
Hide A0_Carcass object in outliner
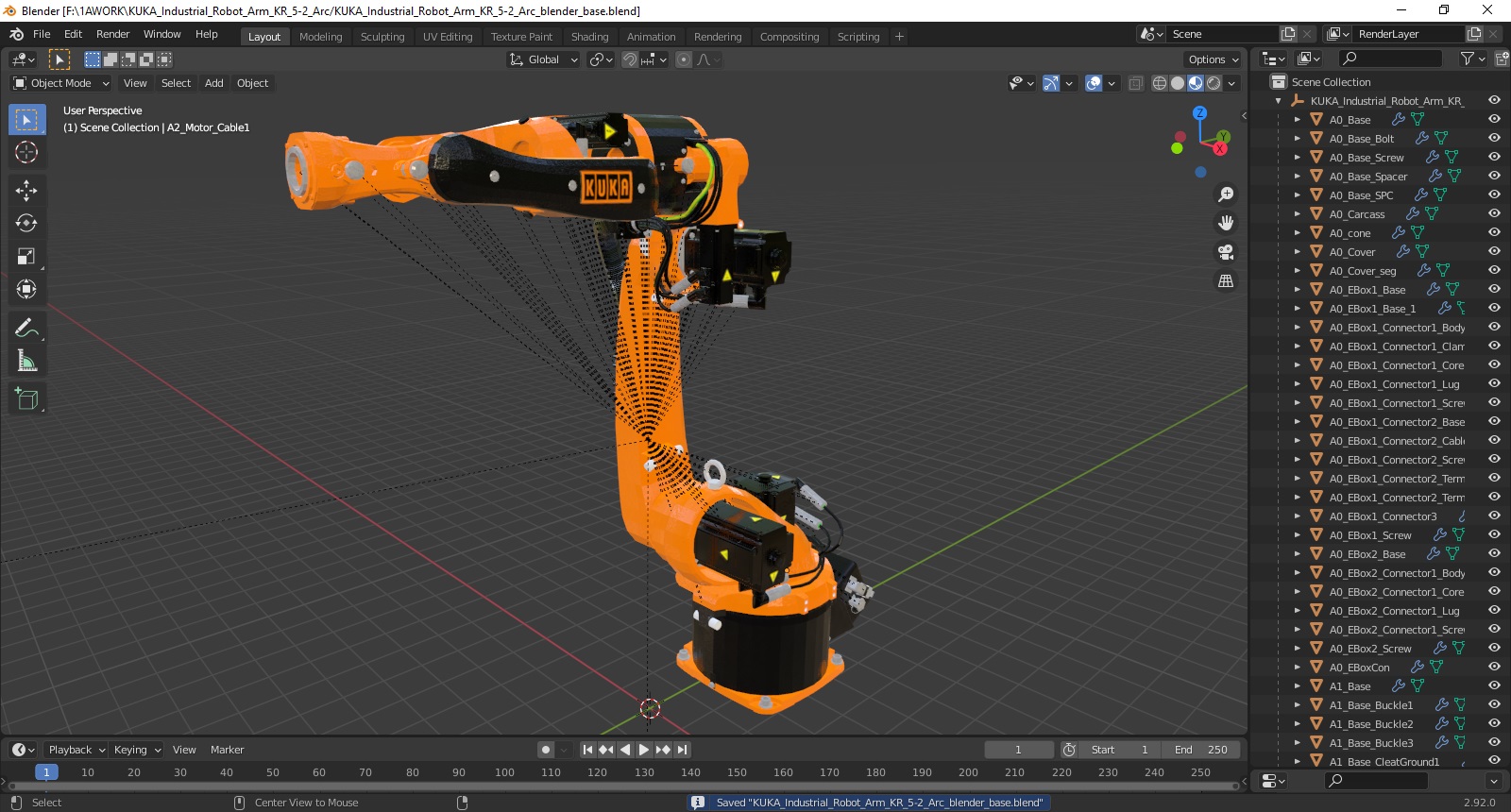pyautogui.click(x=1494, y=213)
